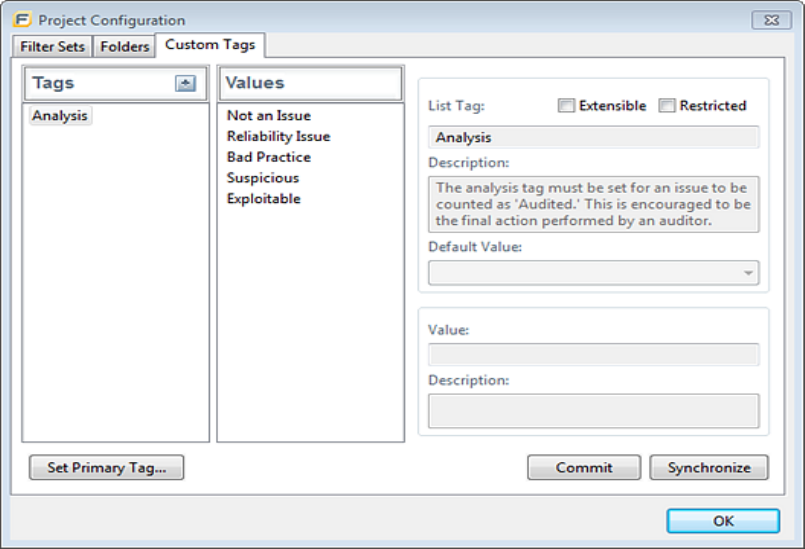Click the Fortify app icon in title bar
The height and width of the screenshot is (549, 805).
[21, 19]
